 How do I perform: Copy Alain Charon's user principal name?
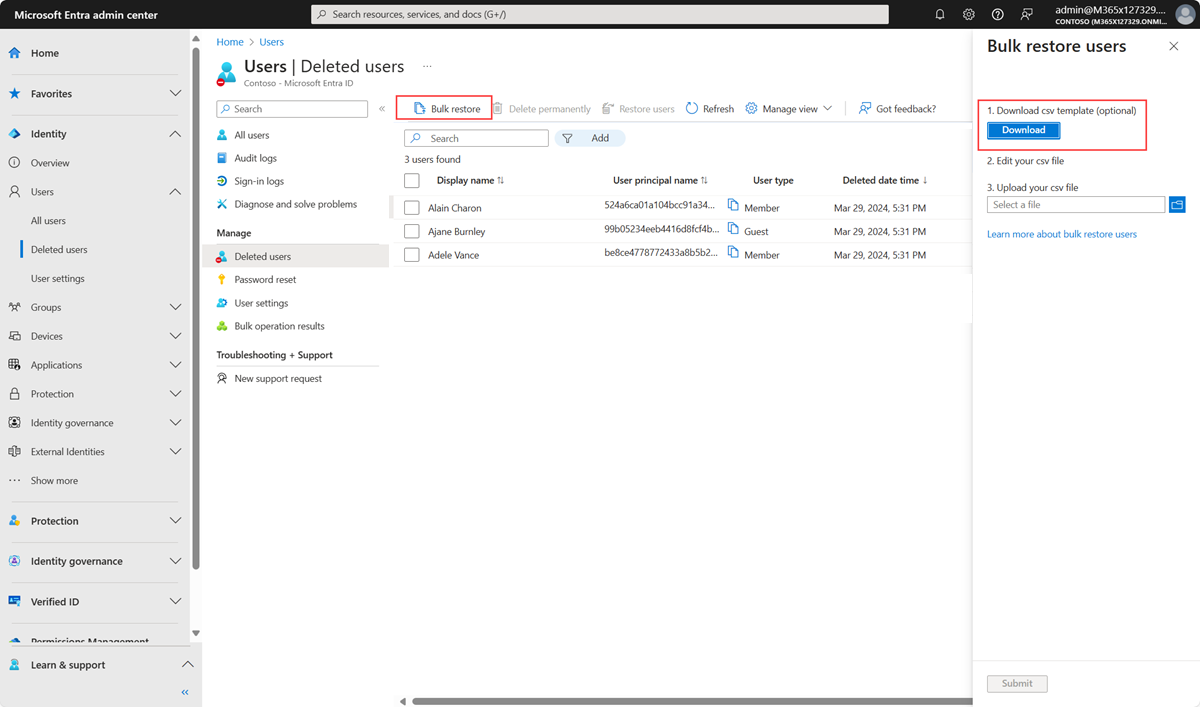(733, 205)
